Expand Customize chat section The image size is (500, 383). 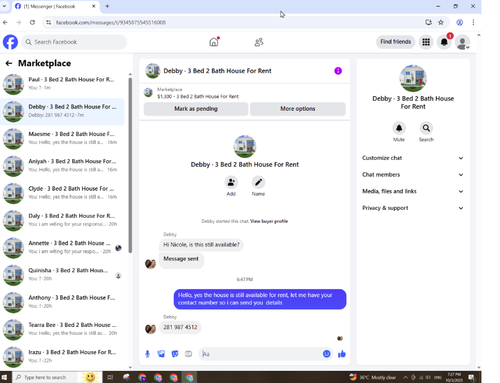click(413, 158)
